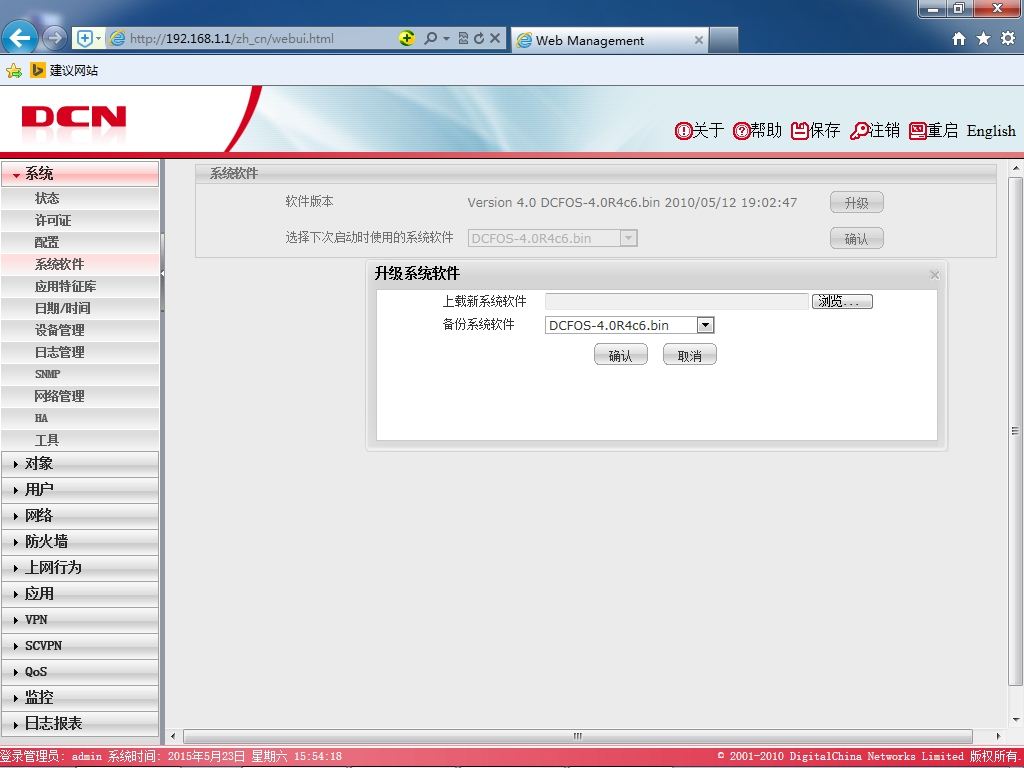Open the next-boot system software dropdown

552,238
